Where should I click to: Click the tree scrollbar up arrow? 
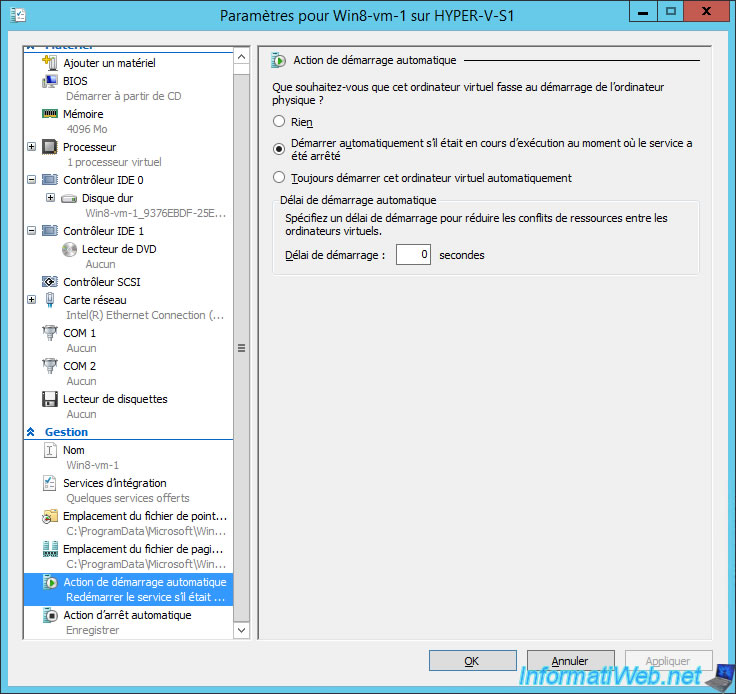[x=241, y=57]
